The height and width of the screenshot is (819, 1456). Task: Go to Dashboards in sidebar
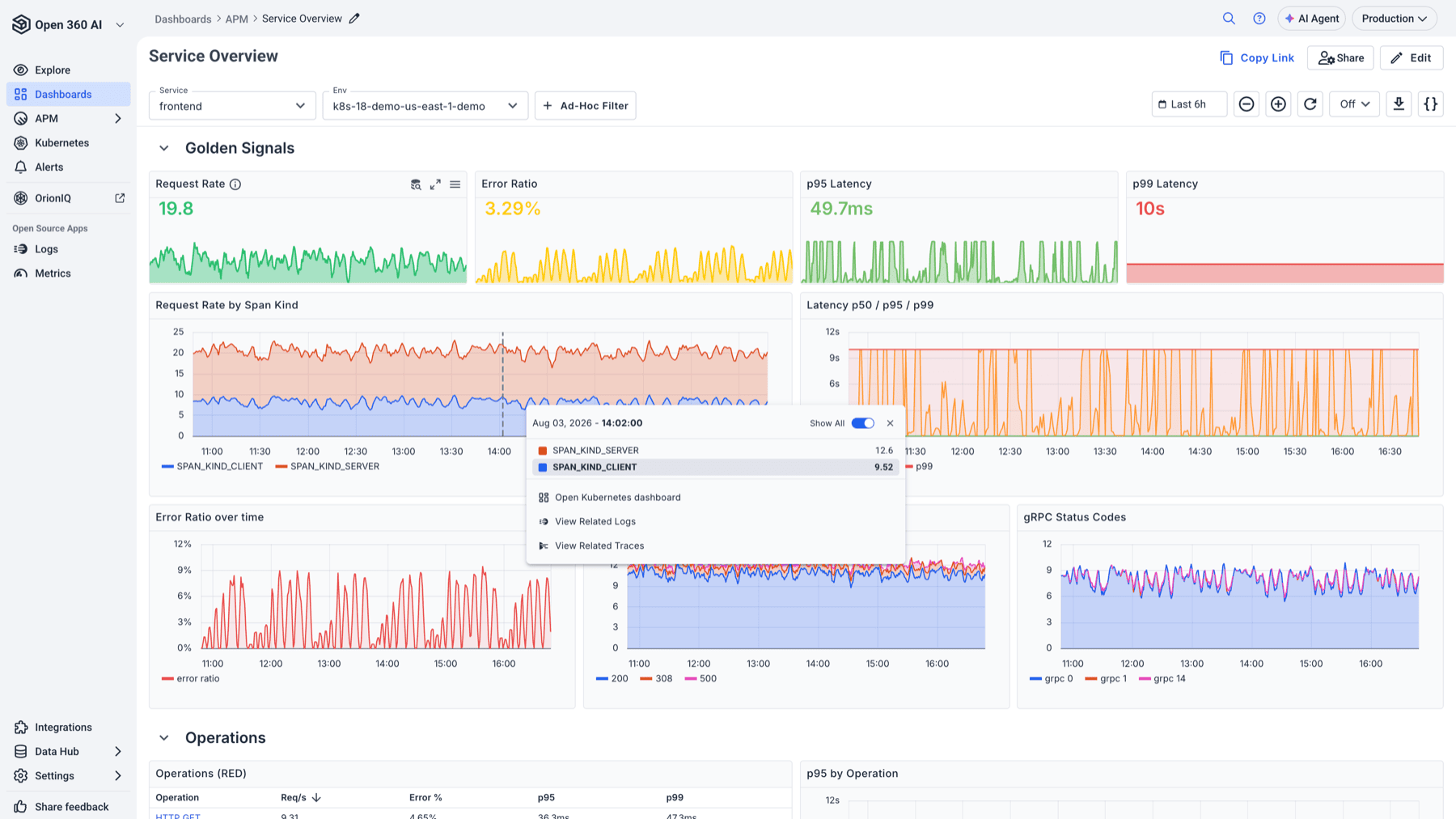tap(69, 95)
